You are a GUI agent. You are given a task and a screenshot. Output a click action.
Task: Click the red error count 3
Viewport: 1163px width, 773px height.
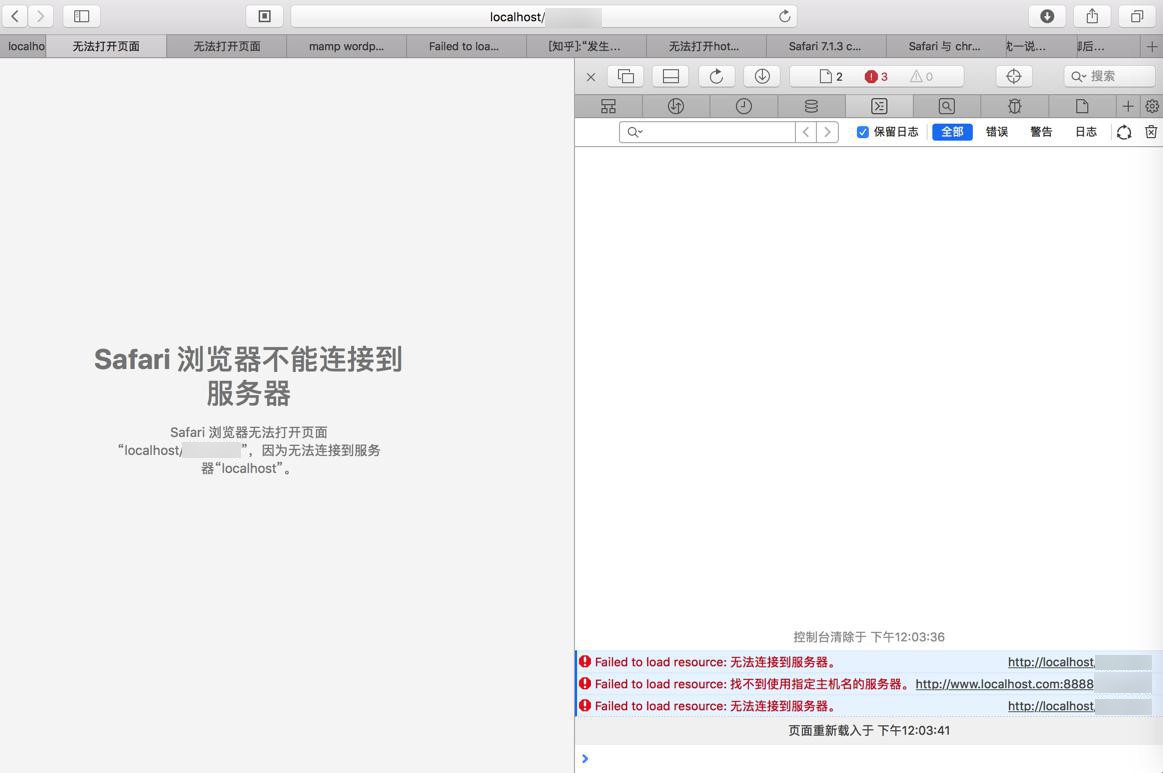point(876,76)
